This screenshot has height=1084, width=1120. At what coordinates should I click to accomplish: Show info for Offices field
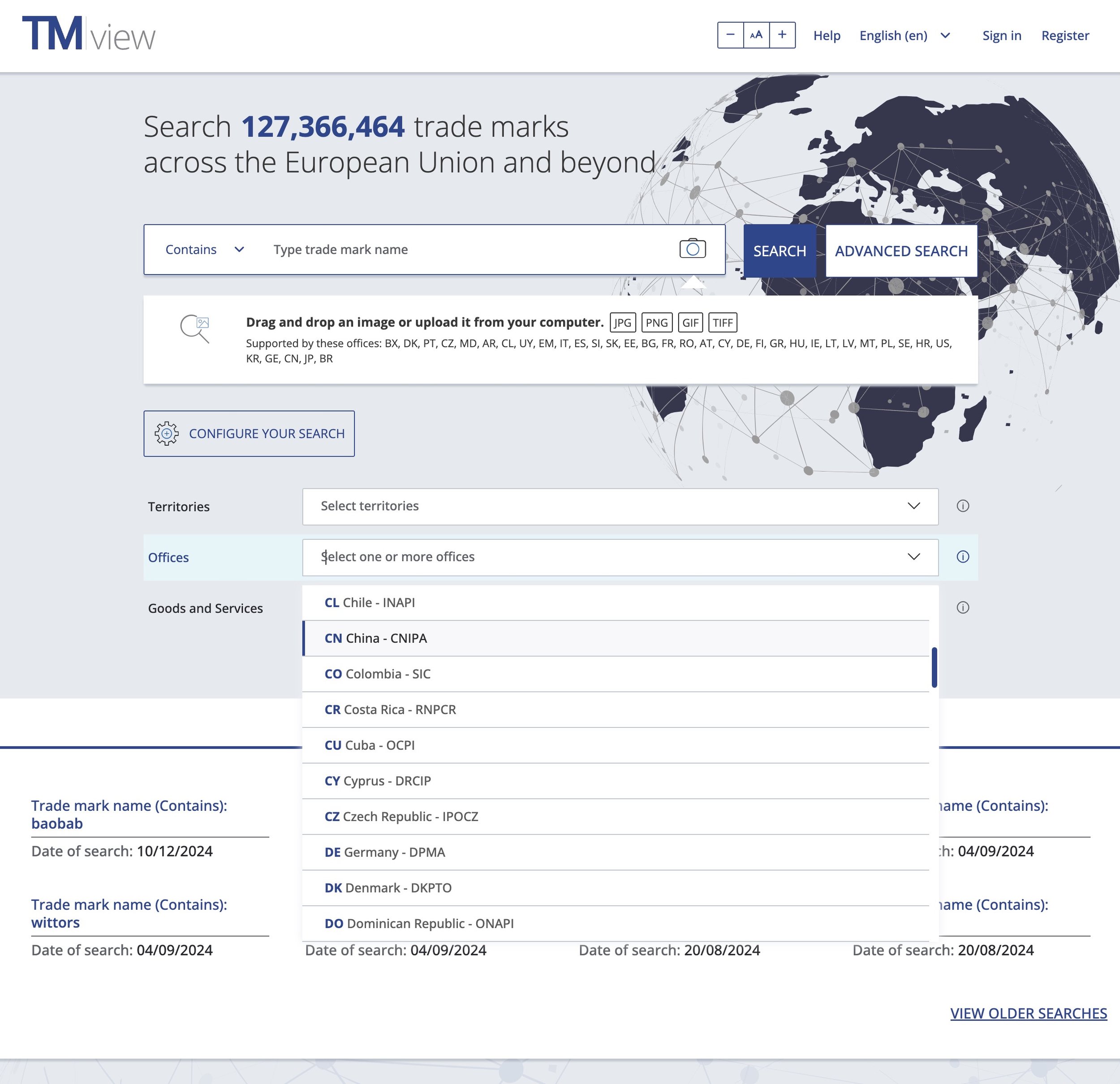963,557
